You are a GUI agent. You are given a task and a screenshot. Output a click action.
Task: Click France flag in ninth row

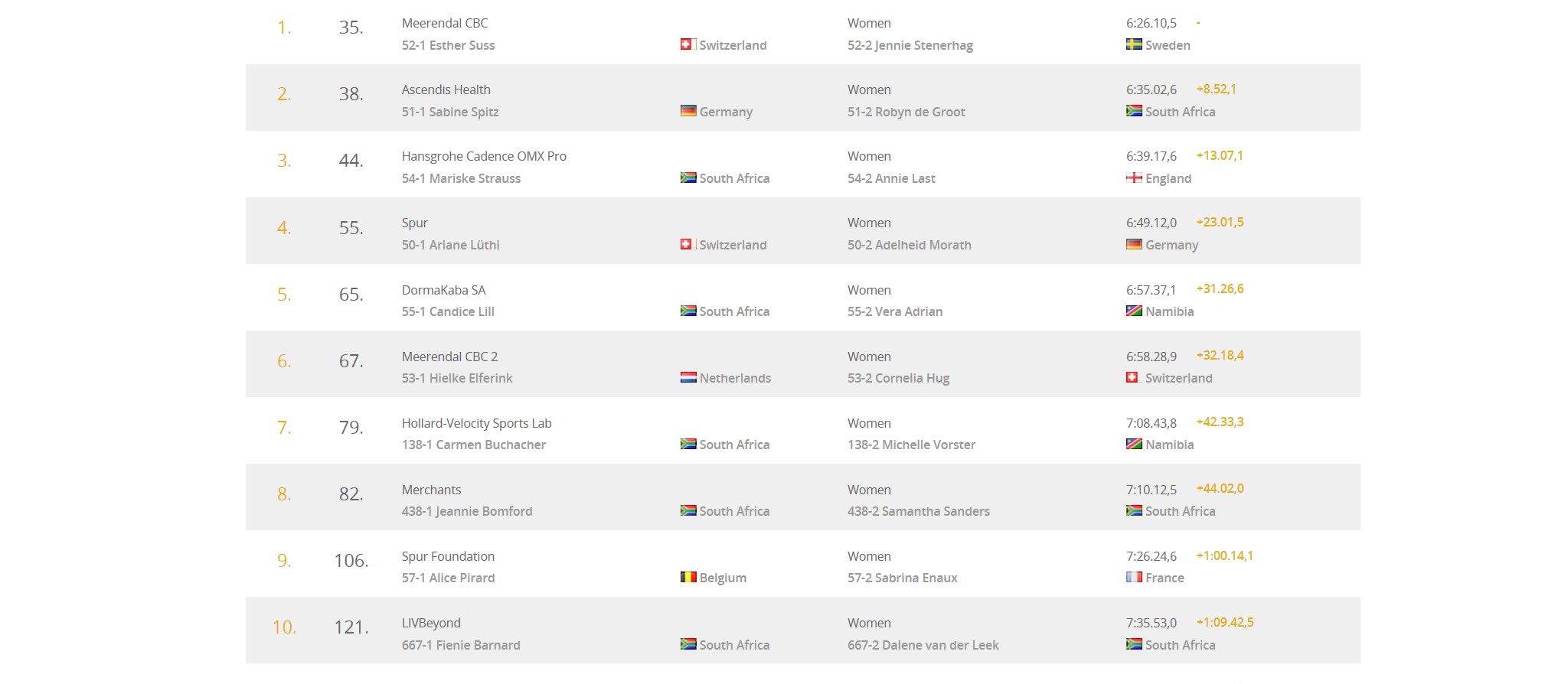pyautogui.click(x=1134, y=577)
